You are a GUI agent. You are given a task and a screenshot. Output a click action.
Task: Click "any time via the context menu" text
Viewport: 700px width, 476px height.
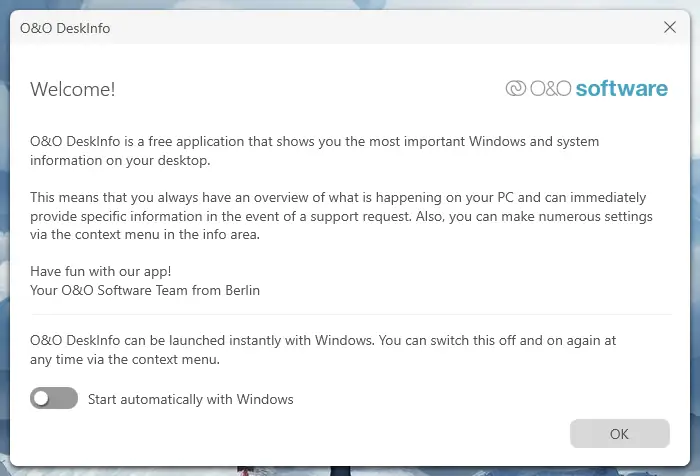pos(125,359)
